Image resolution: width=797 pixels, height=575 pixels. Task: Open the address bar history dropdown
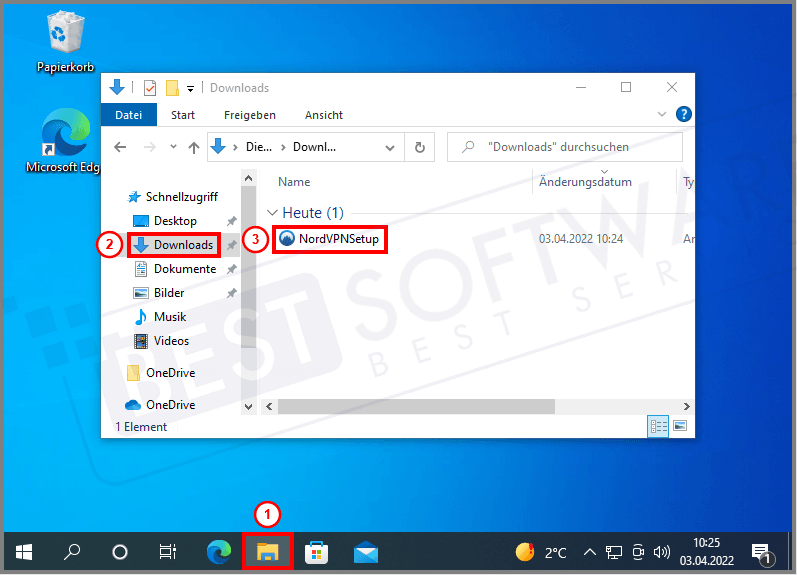click(x=391, y=147)
